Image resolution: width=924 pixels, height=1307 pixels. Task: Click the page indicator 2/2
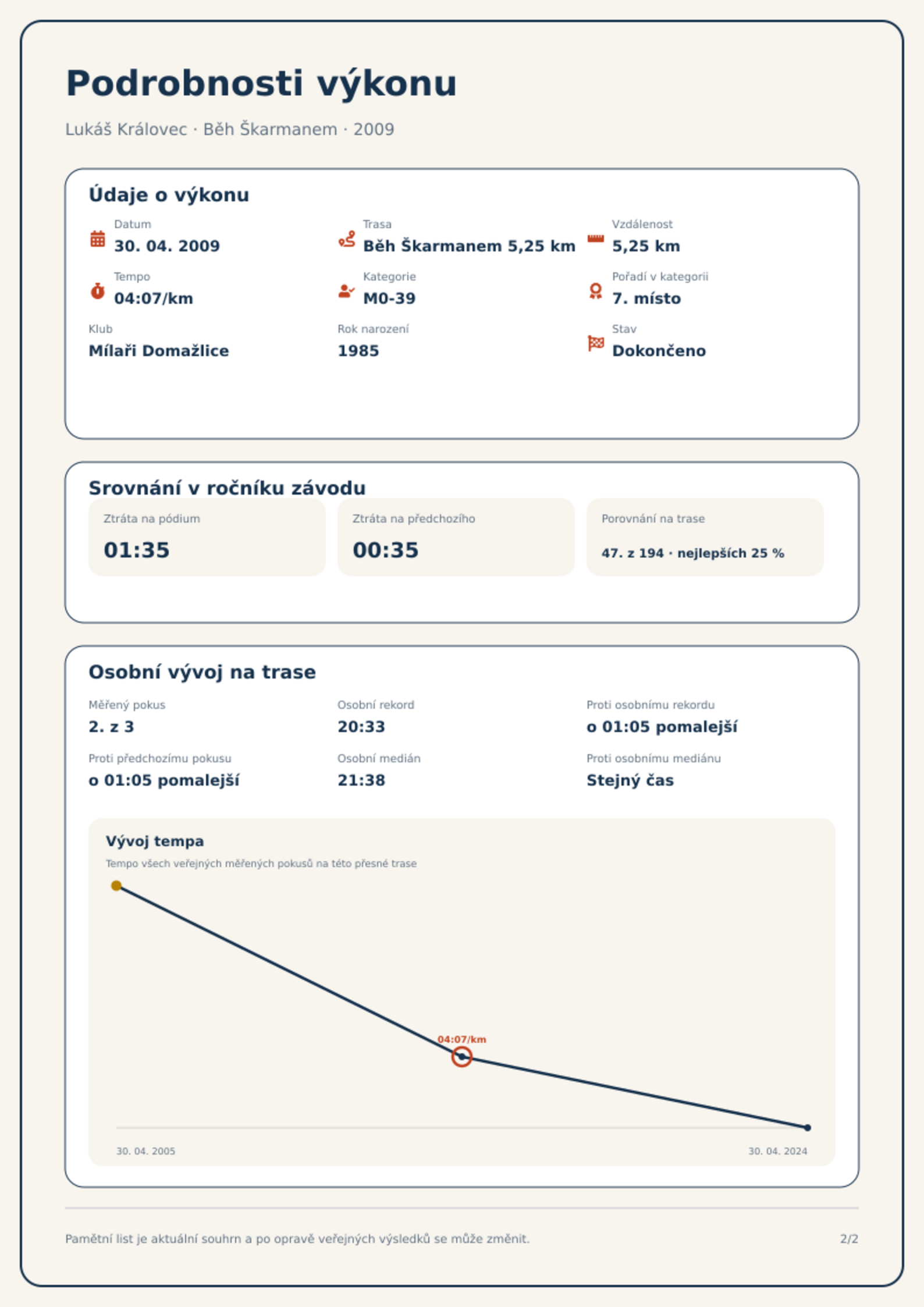(849, 1239)
